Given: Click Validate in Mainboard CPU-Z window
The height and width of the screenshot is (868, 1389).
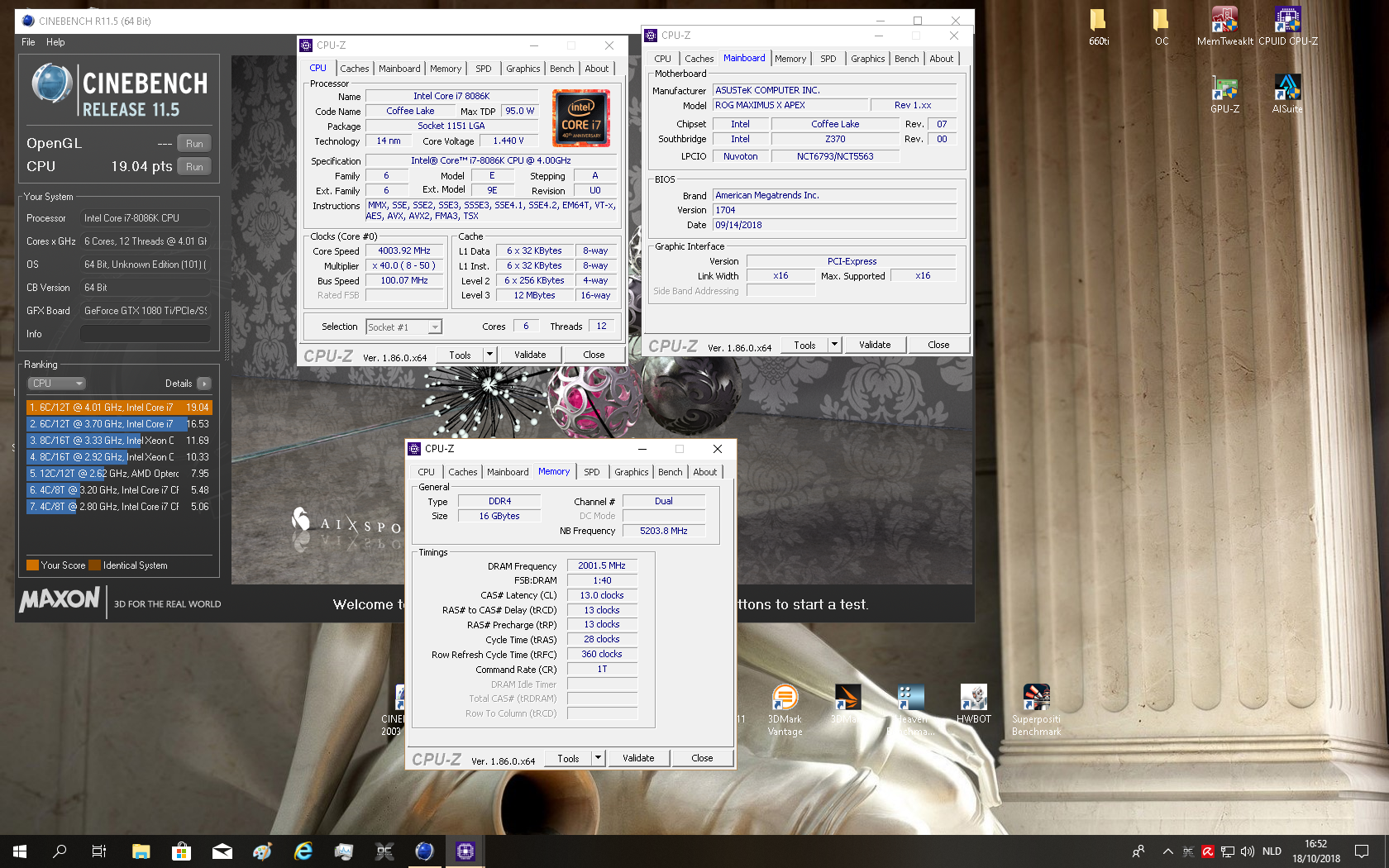Looking at the screenshot, I should coord(875,345).
